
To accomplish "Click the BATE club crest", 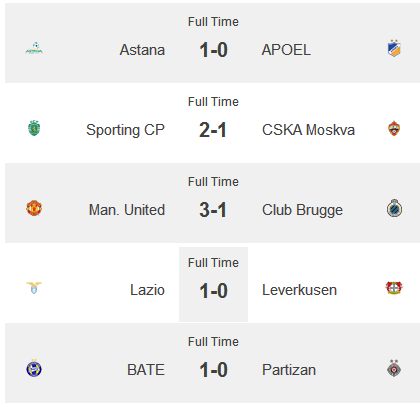I will pos(34,368).
